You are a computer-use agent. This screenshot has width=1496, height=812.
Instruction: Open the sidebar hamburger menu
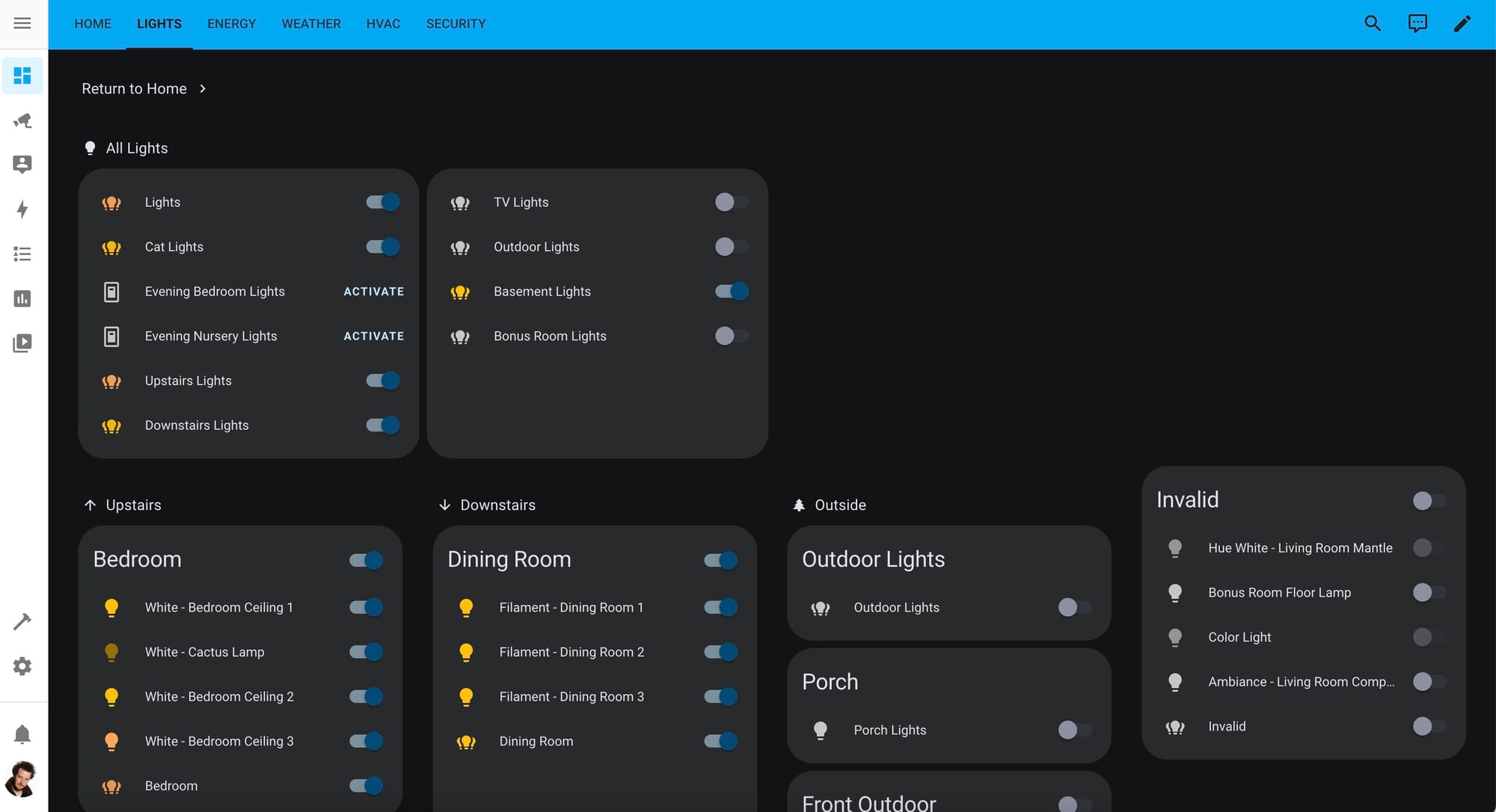tap(22, 23)
